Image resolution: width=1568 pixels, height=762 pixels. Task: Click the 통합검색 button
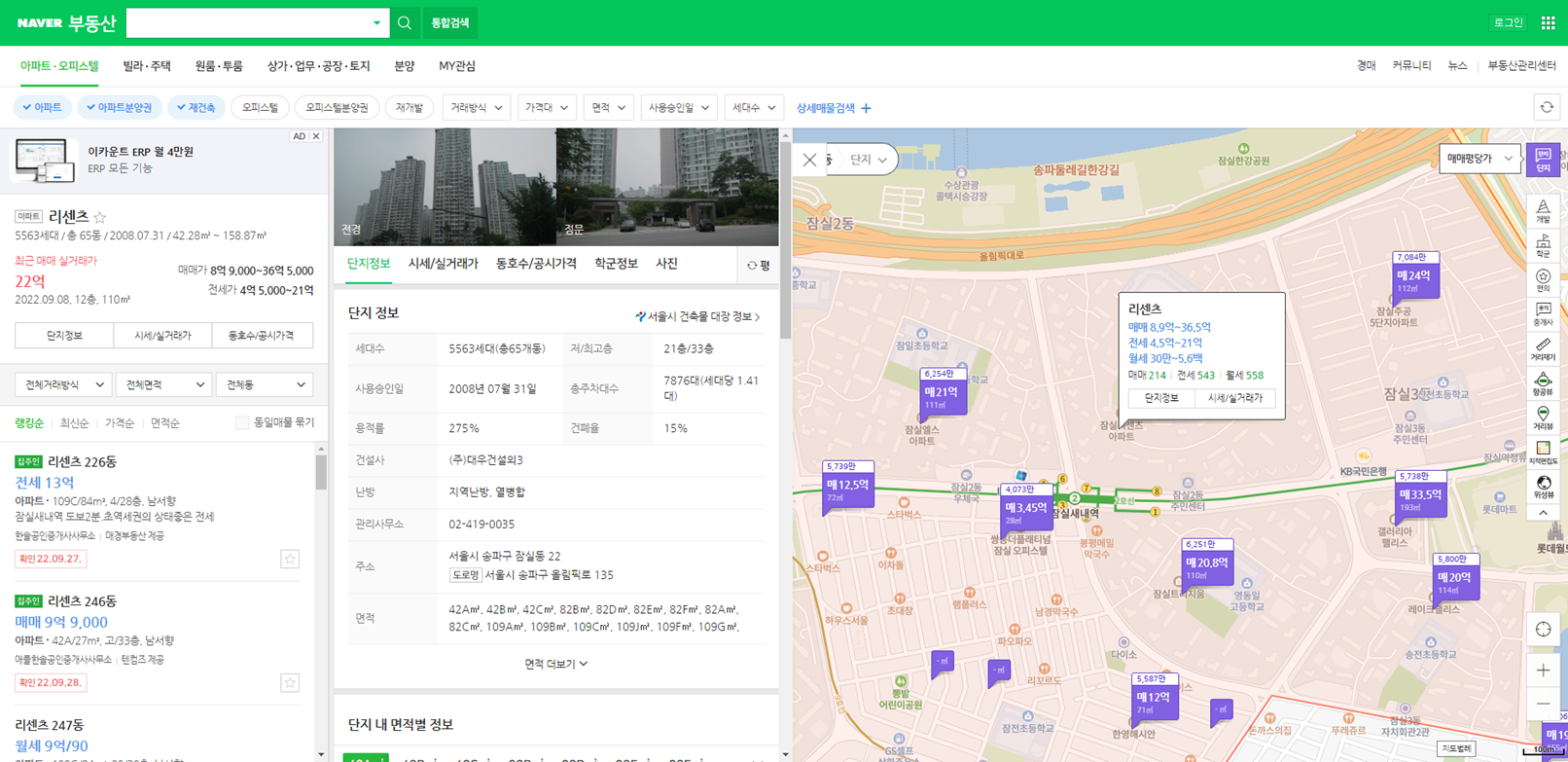point(449,22)
